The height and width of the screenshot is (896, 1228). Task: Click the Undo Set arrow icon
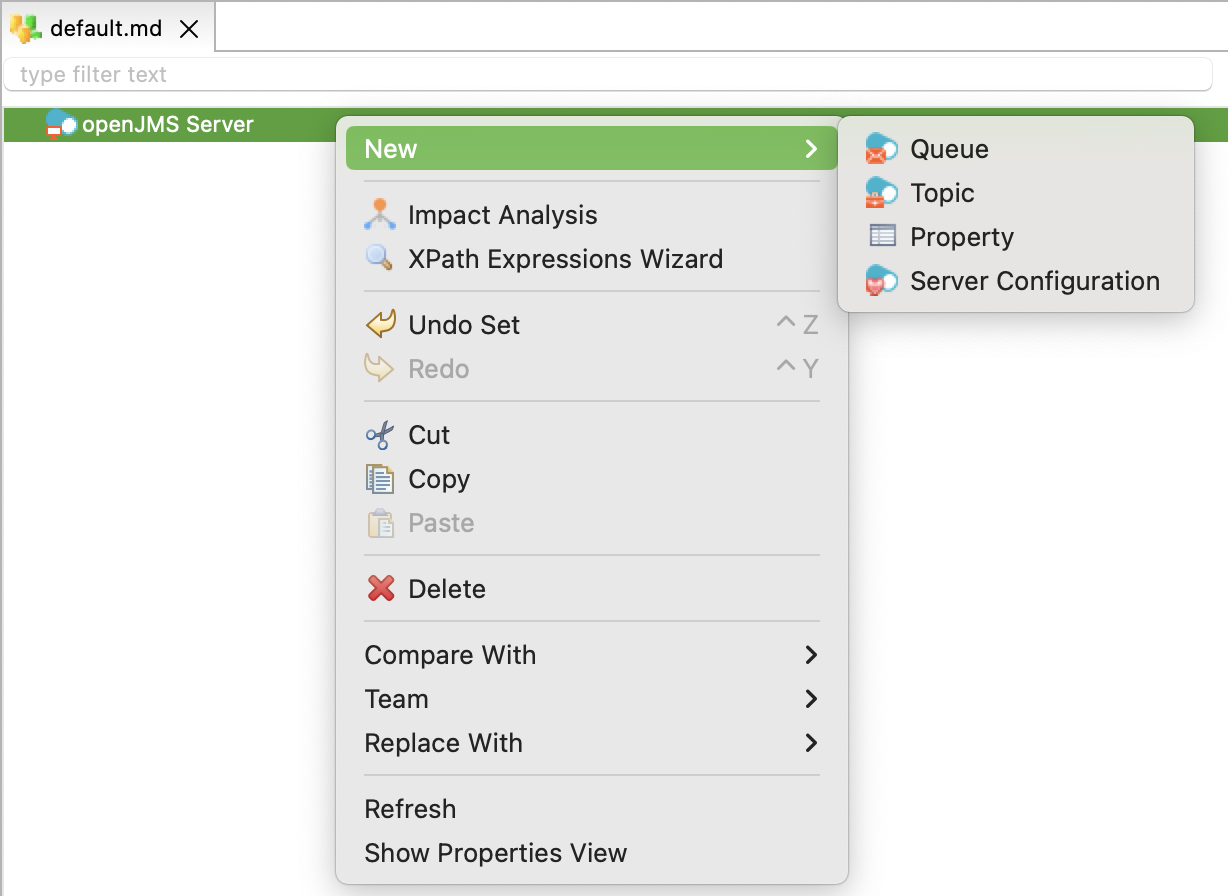tap(381, 323)
